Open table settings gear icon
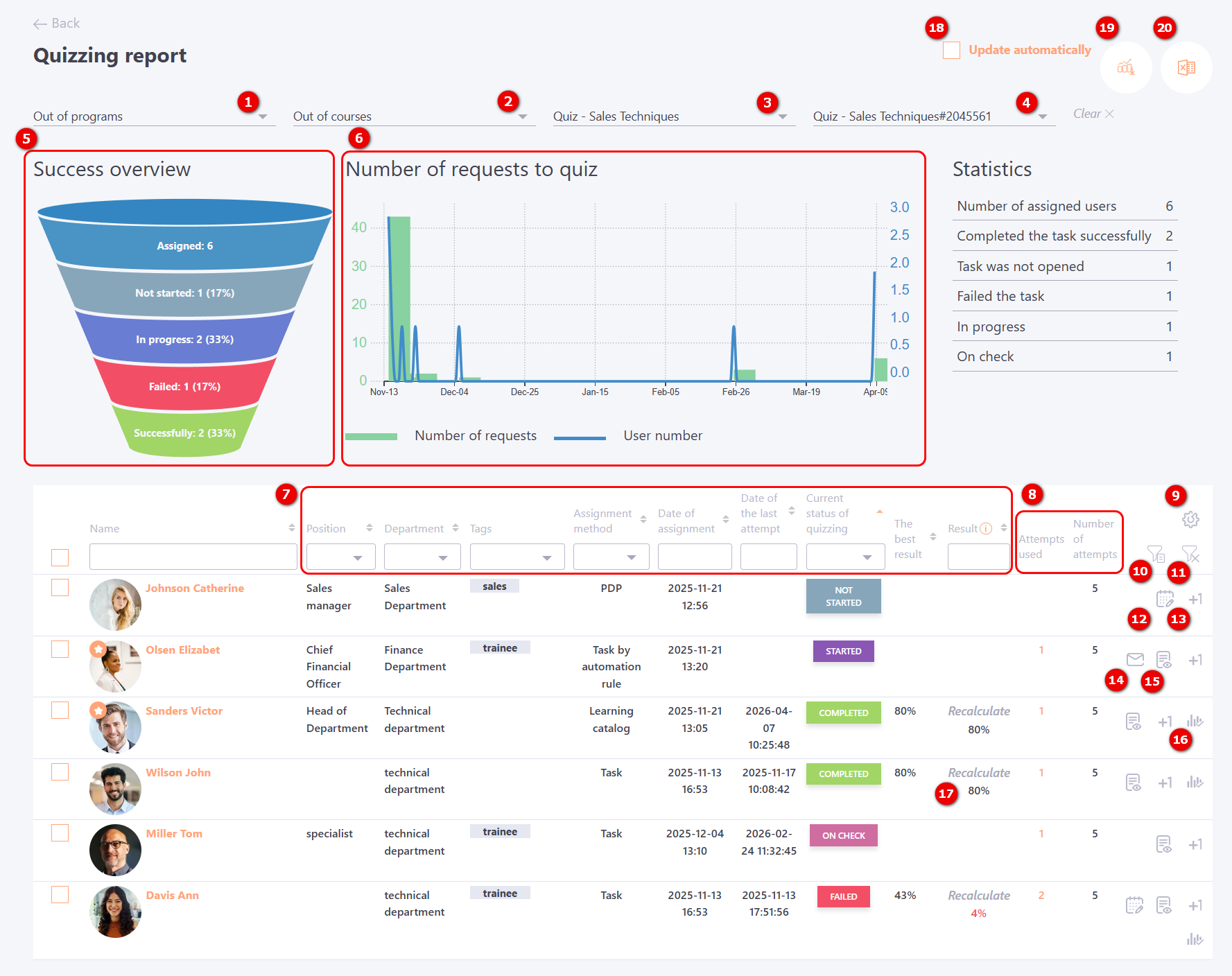The height and width of the screenshot is (976, 1232). [x=1190, y=519]
